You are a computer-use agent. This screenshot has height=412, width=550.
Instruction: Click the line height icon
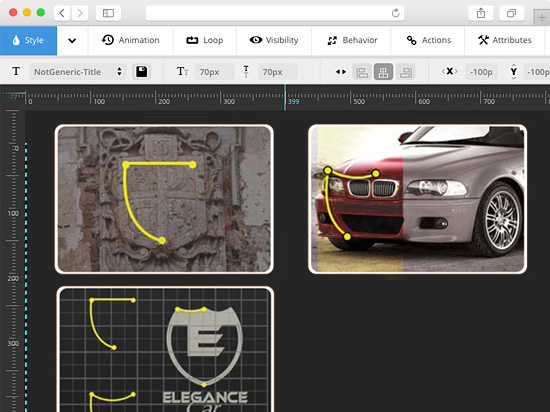click(x=246, y=72)
